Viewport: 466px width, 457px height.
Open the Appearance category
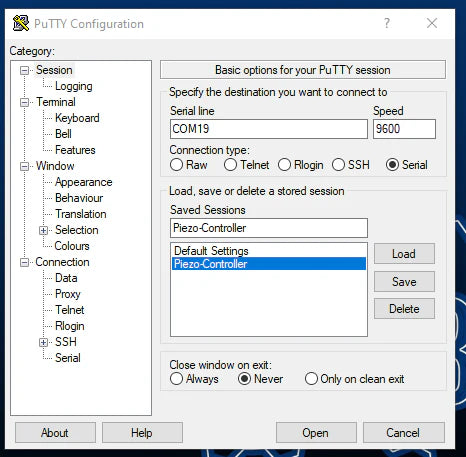click(83, 182)
